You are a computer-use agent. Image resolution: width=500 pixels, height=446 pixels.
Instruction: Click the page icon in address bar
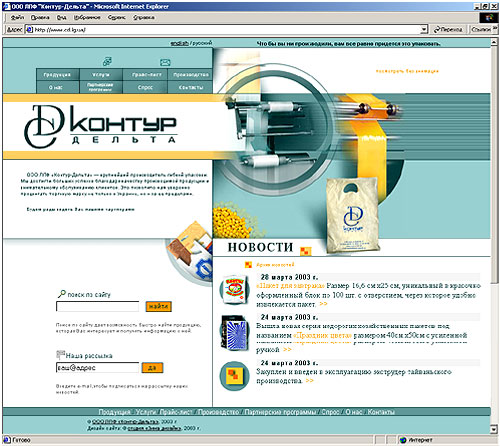(29, 30)
